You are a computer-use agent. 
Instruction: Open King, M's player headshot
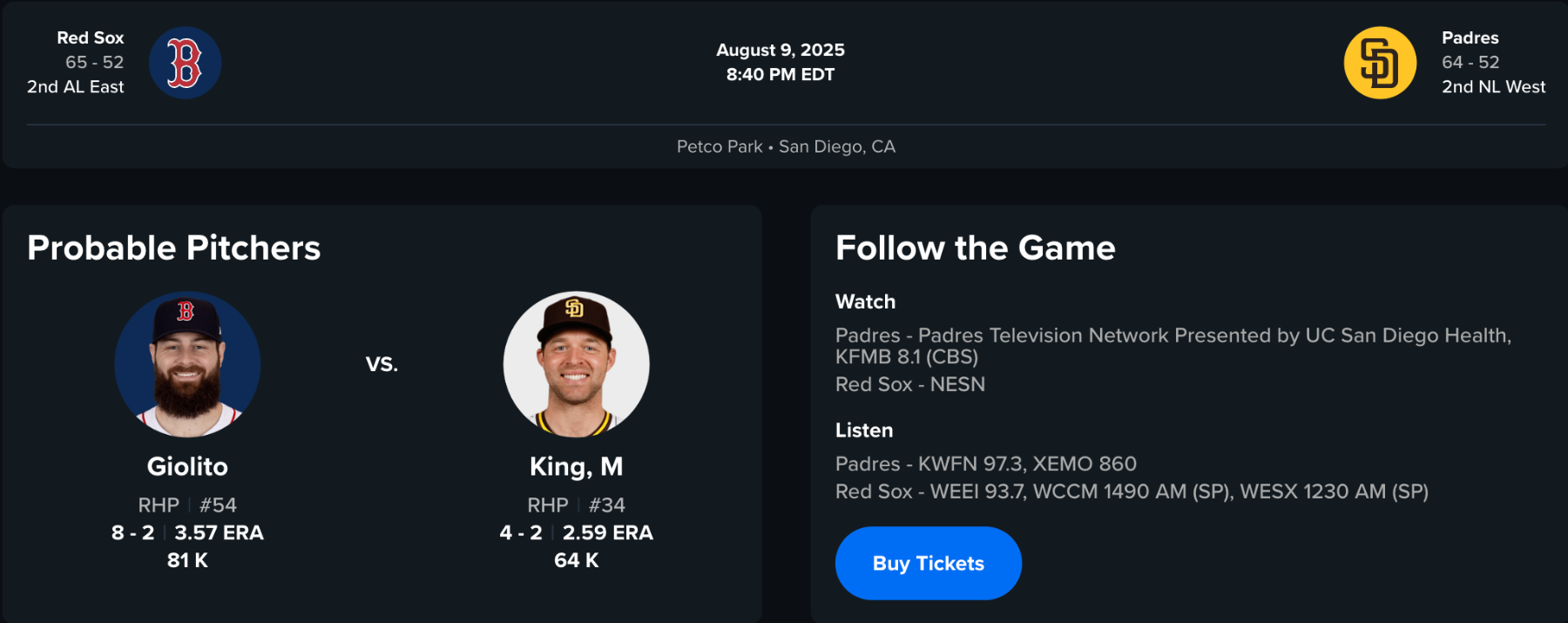(x=576, y=364)
